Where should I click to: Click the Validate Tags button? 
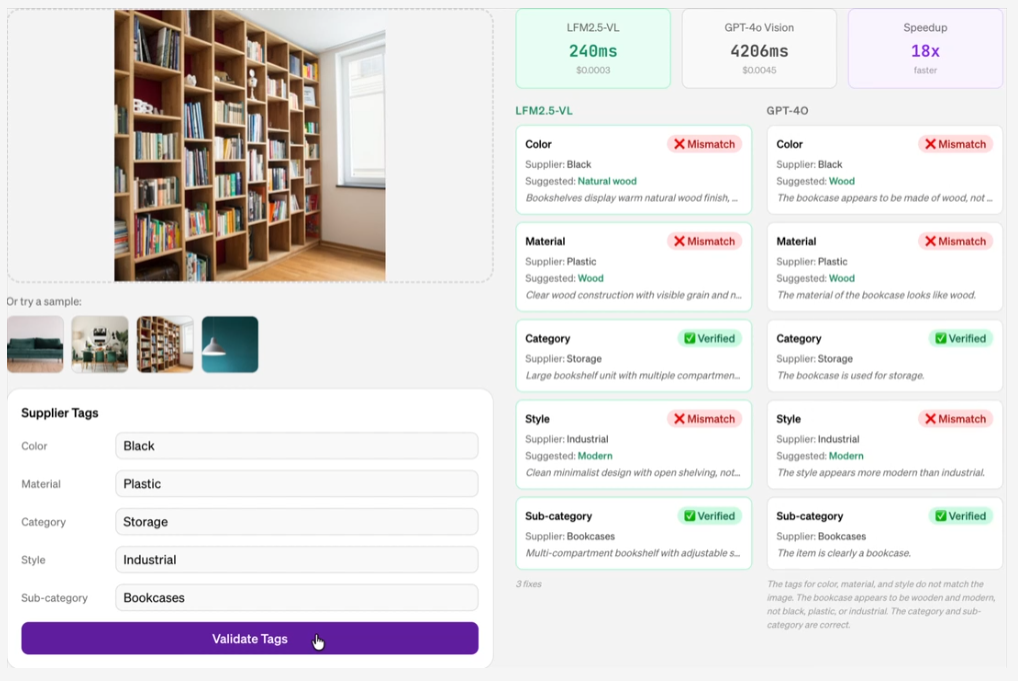pyautogui.click(x=249, y=639)
